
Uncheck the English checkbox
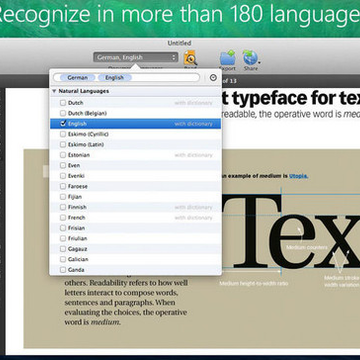click(63, 124)
